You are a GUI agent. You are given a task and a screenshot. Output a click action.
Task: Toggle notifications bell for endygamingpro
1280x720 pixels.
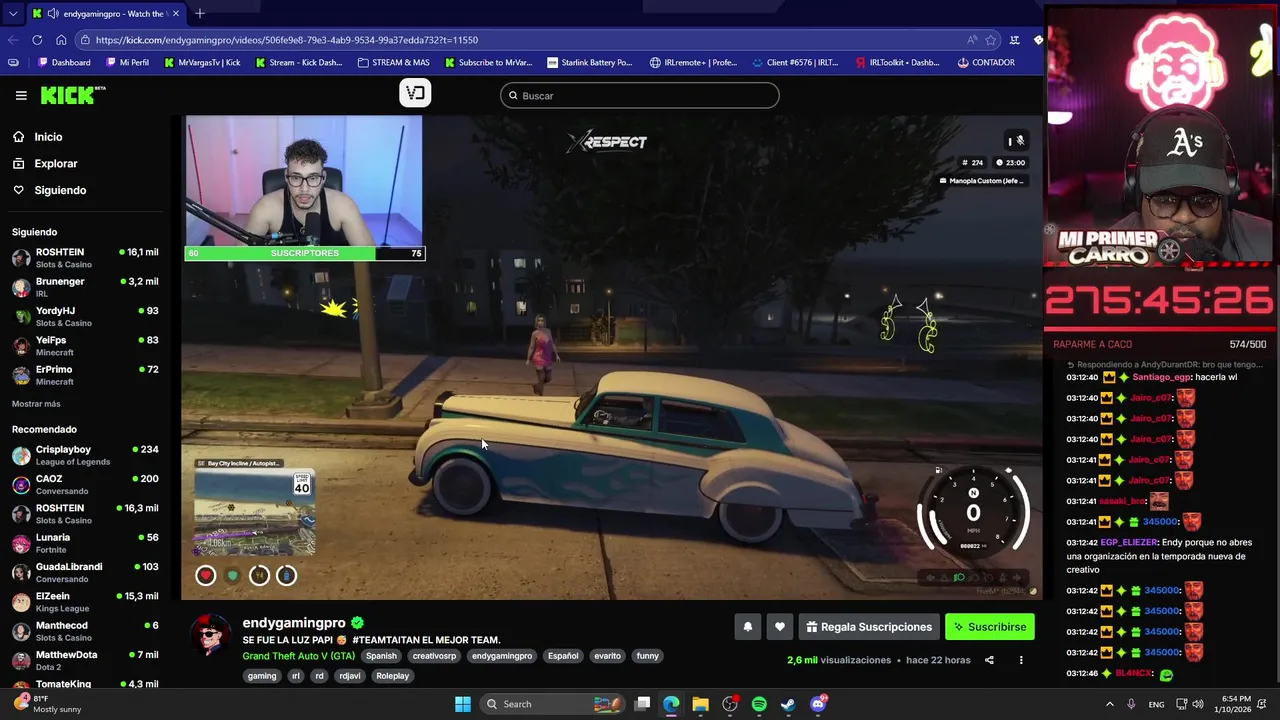747,627
